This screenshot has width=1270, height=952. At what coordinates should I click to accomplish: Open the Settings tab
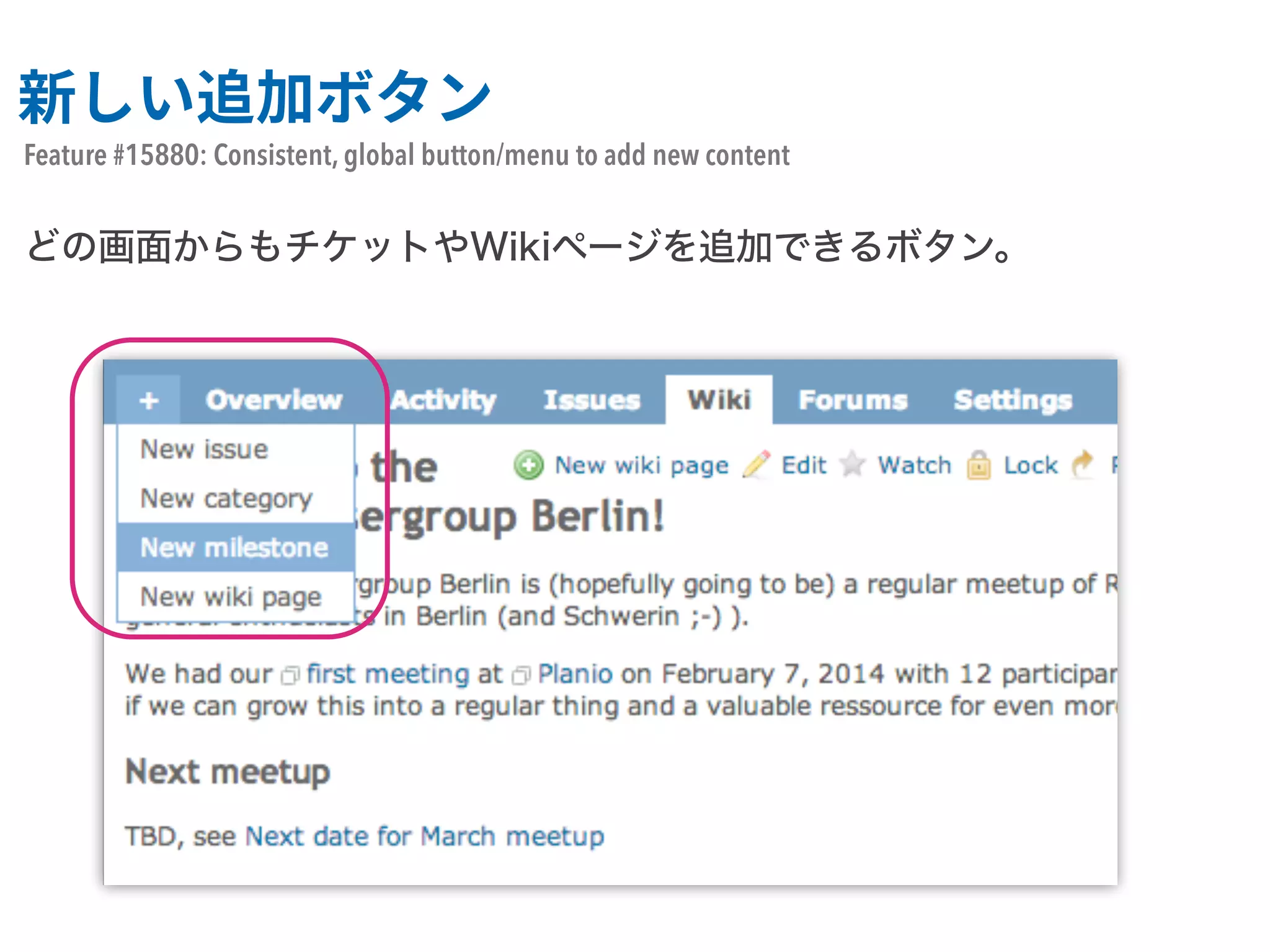[x=1013, y=400]
